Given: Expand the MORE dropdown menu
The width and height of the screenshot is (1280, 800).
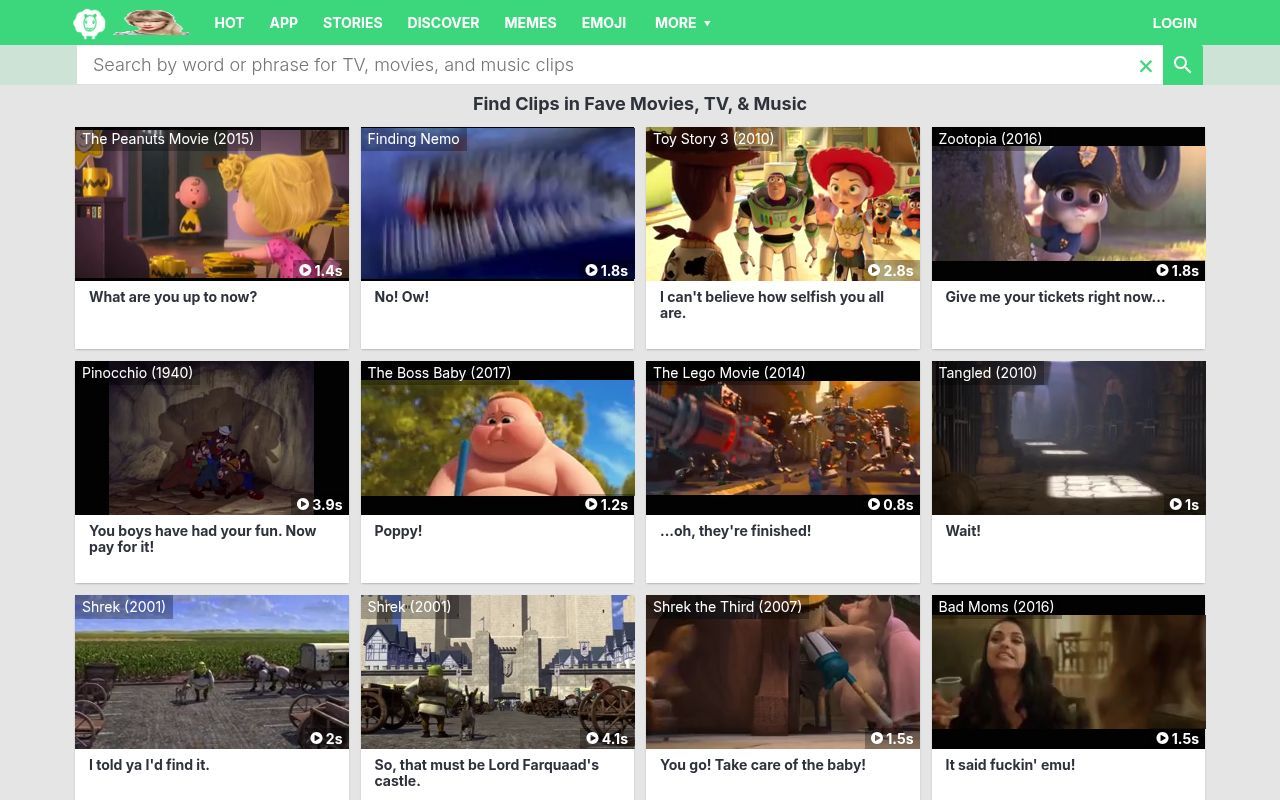Looking at the screenshot, I should coord(683,23).
